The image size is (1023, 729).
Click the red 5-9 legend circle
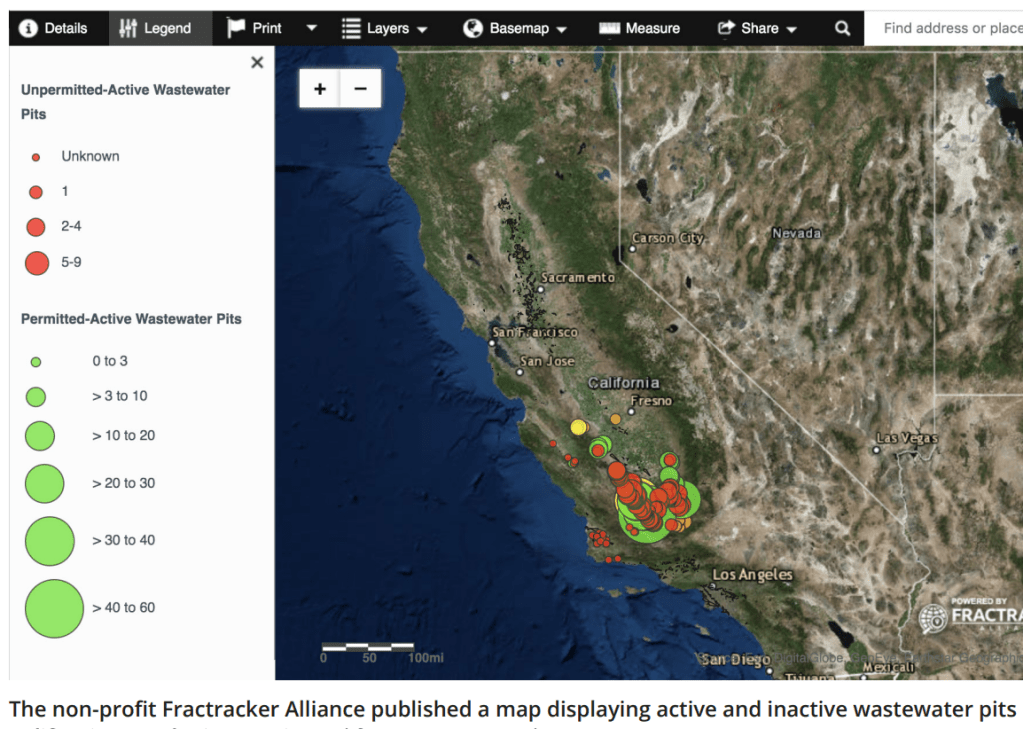click(x=36, y=263)
